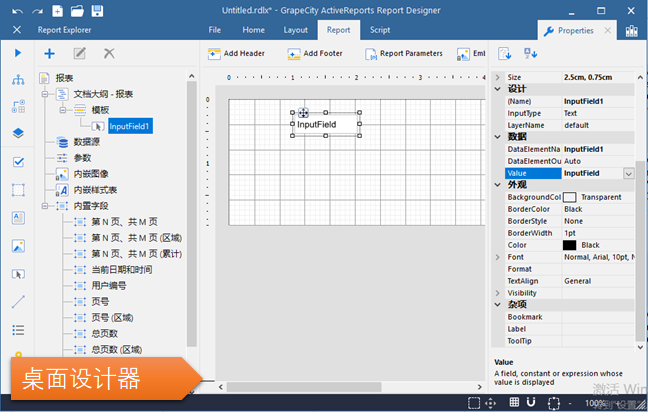
Task: Expand the Size property
Action: click(498, 77)
